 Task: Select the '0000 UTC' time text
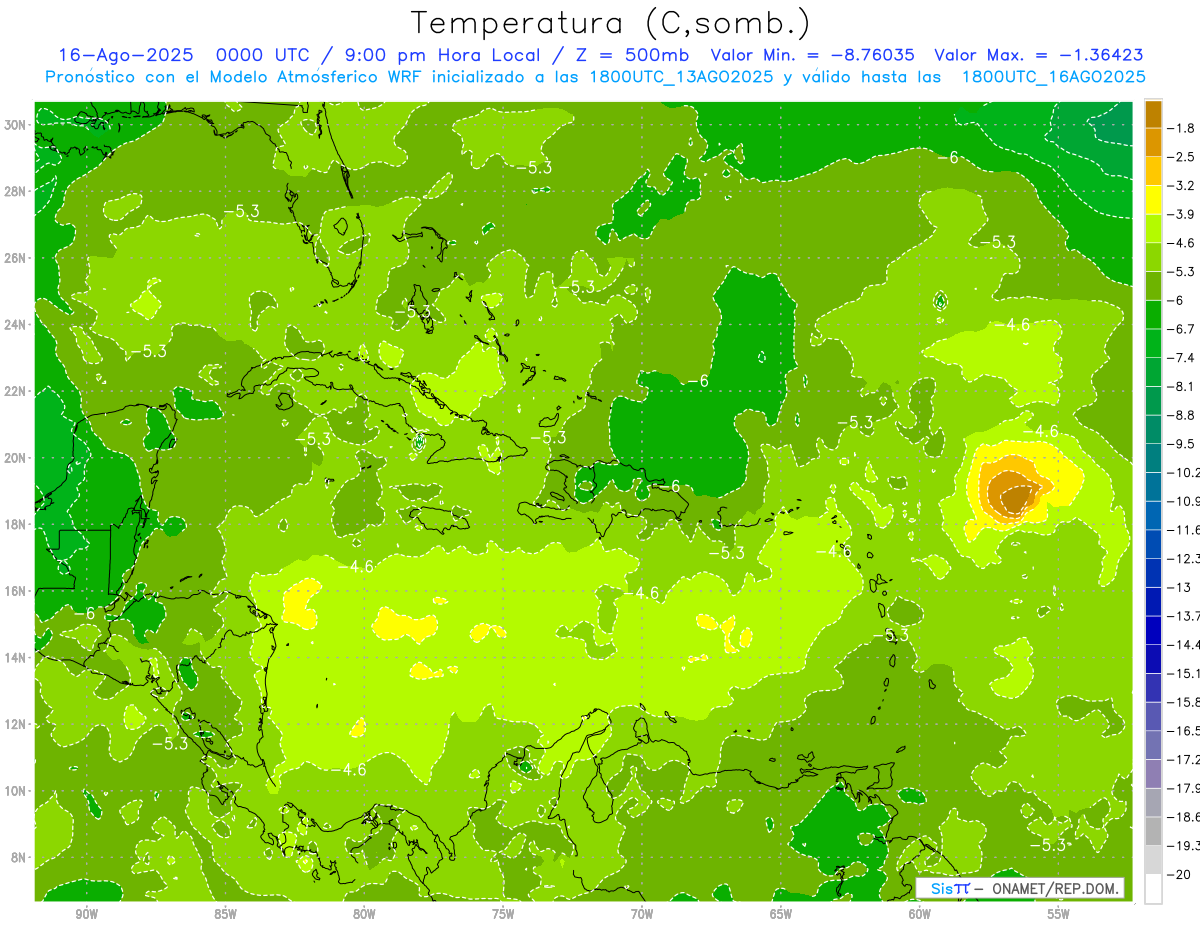pyautogui.click(x=261, y=55)
